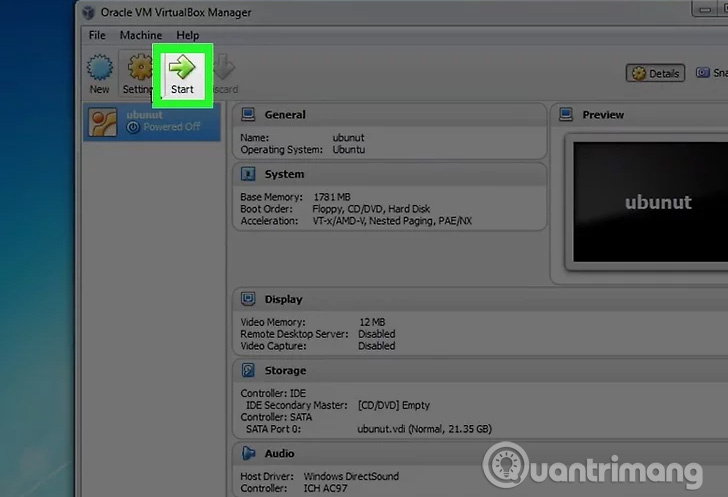The image size is (728, 497).
Task: Open the Audio section header link
Action: [x=279, y=454]
